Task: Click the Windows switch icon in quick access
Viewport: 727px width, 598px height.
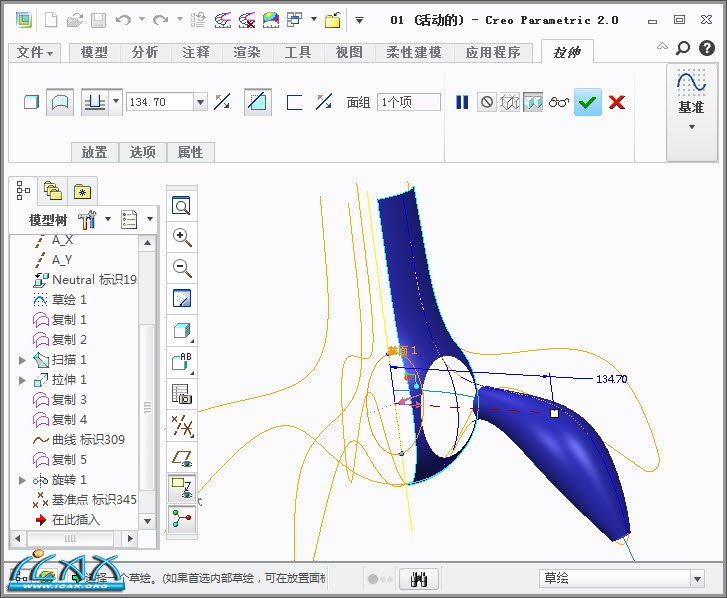Action: coord(294,20)
